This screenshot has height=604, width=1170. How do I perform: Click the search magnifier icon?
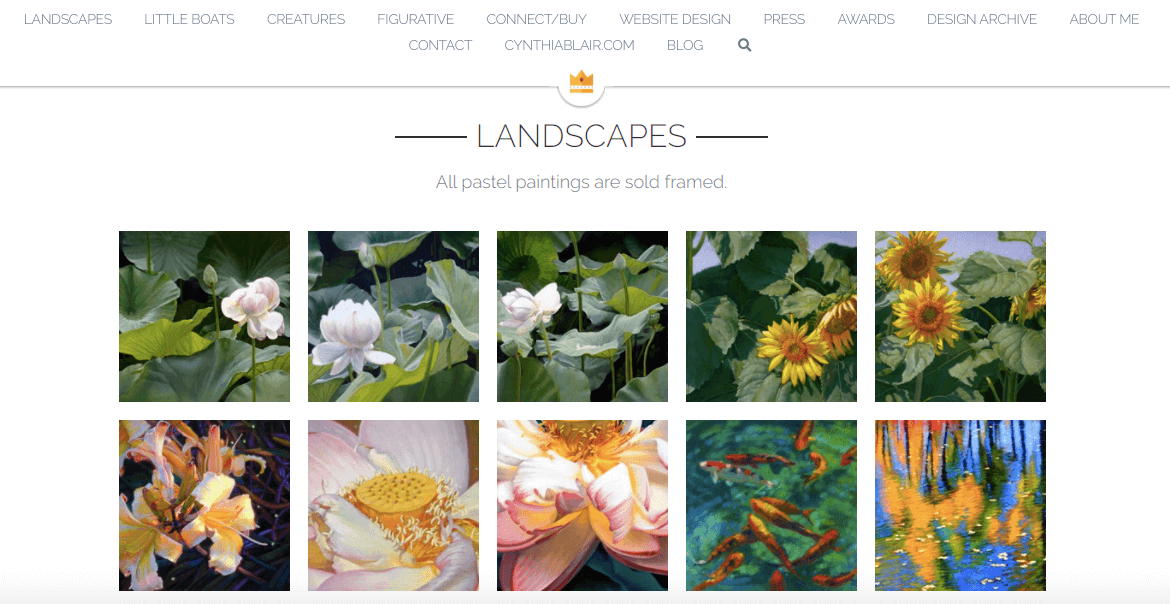click(x=744, y=45)
